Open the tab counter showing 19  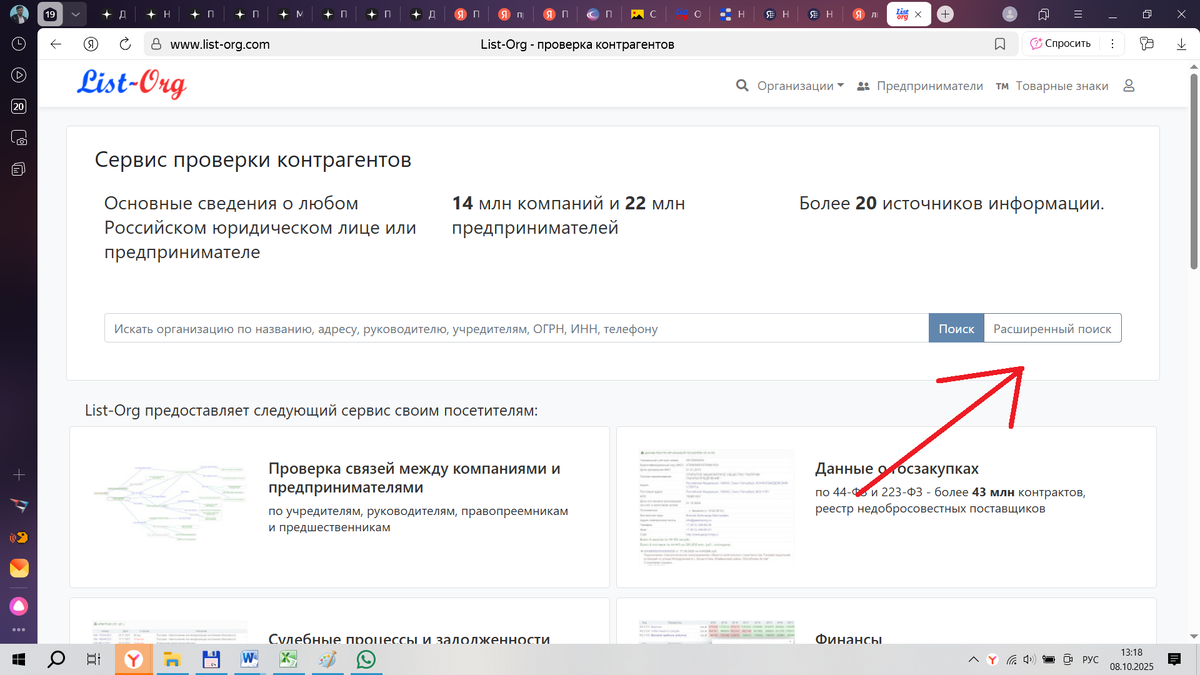coord(50,14)
